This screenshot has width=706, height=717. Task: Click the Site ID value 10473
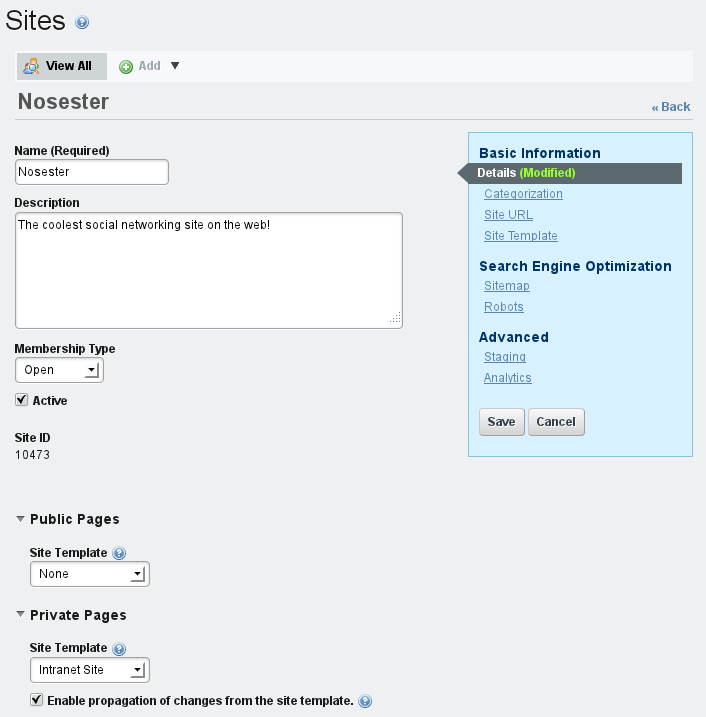tap(32, 455)
